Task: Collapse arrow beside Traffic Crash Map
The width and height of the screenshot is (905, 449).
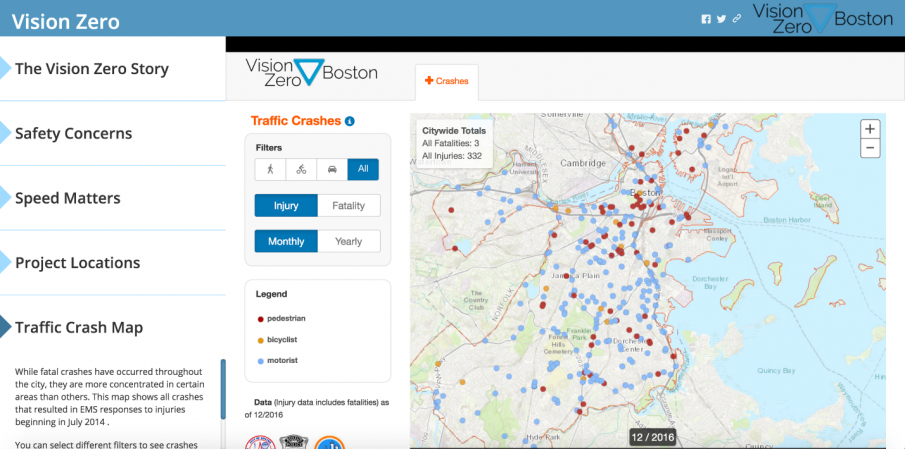Action: [x=5, y=327]
